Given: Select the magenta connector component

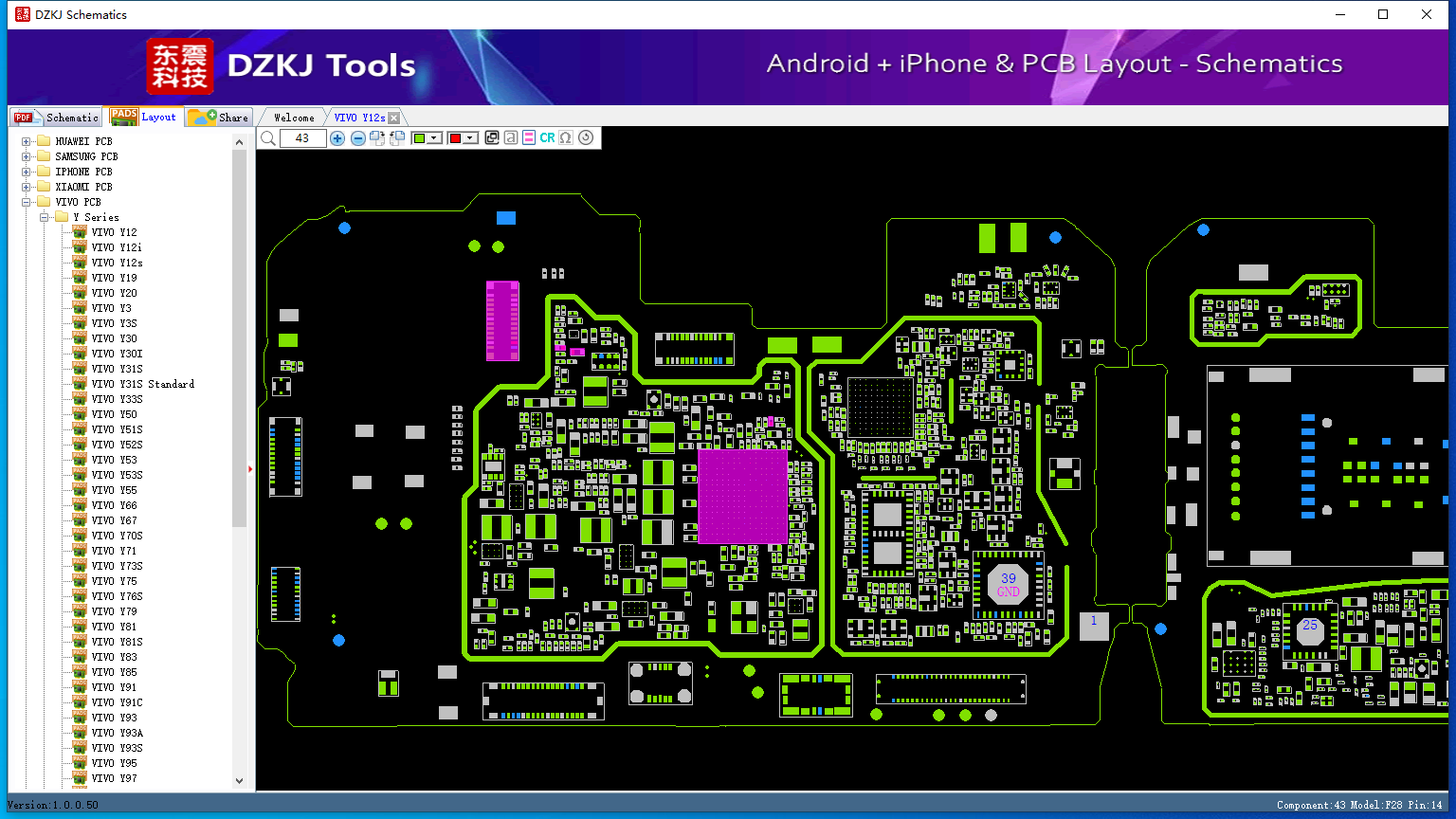Looking at the screenshot, I should tap(502, 320).
